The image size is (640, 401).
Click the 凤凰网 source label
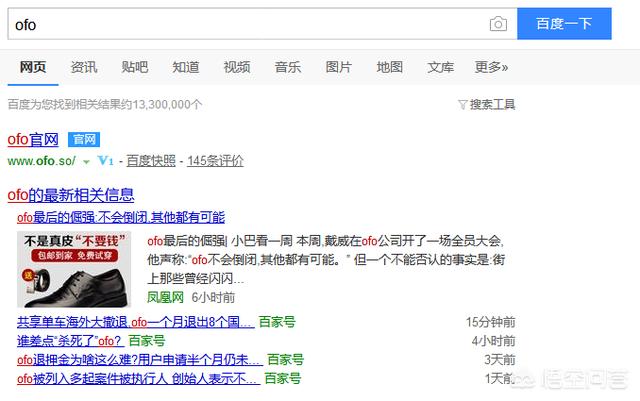[x=165, y=297]
